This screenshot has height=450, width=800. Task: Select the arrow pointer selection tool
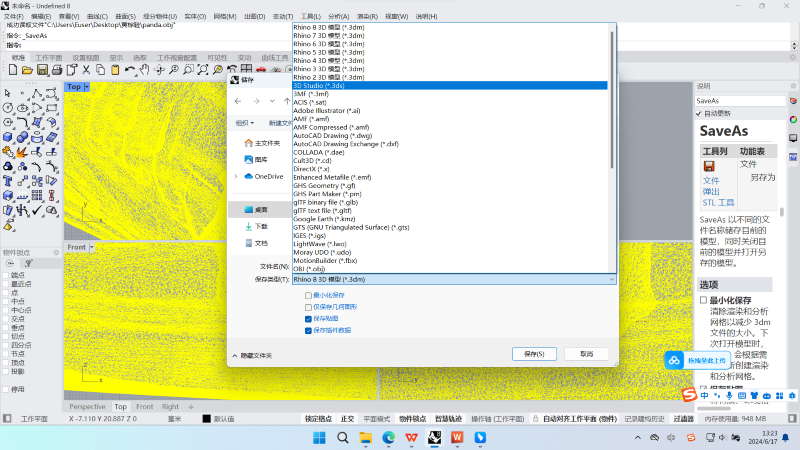8,93
